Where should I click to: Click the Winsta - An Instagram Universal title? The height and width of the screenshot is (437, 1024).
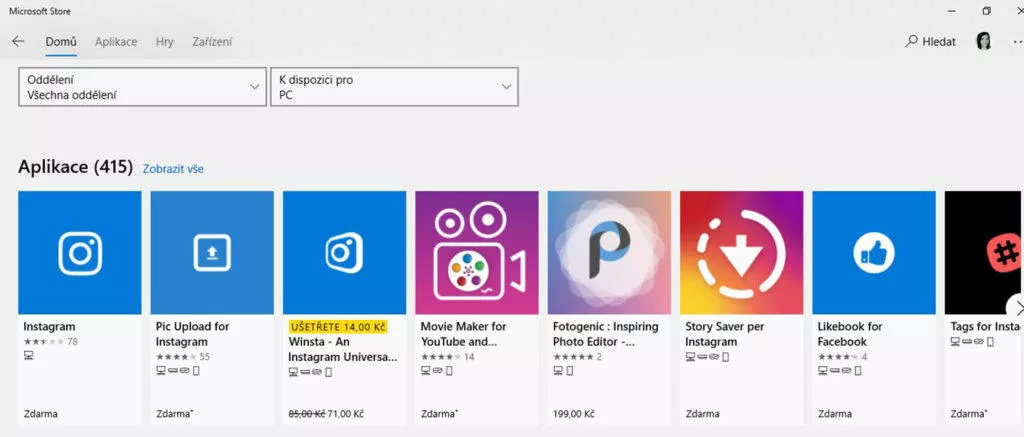pyautogui.click(x=343, y=349)
